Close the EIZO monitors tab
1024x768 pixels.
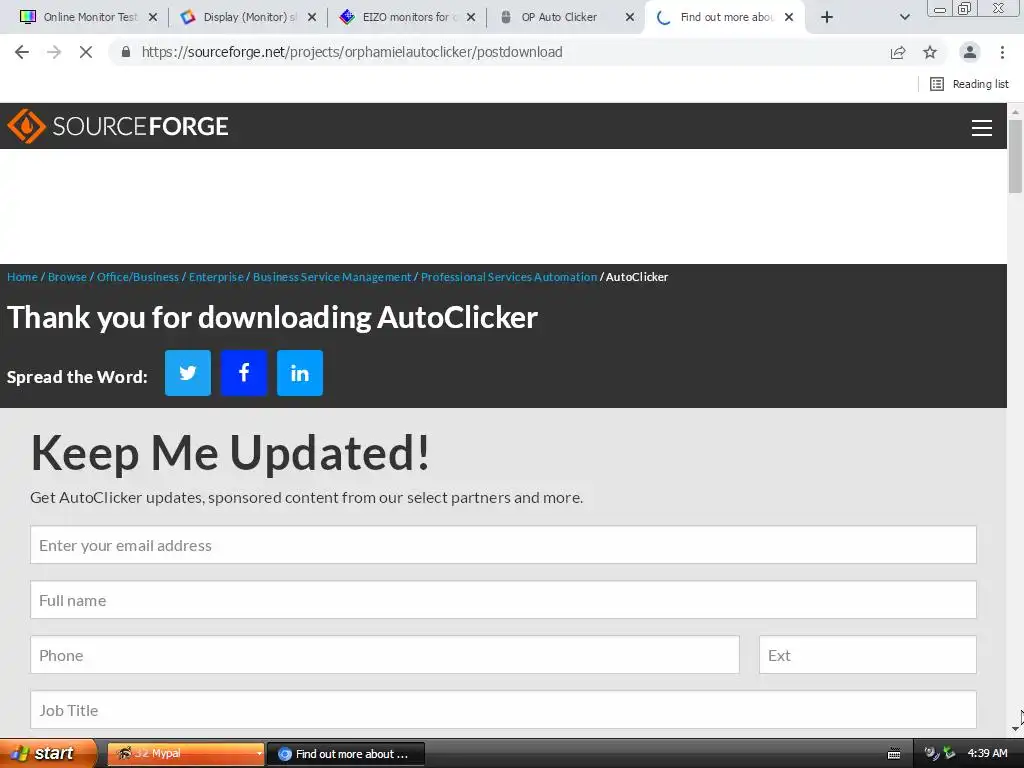(471, 18)
